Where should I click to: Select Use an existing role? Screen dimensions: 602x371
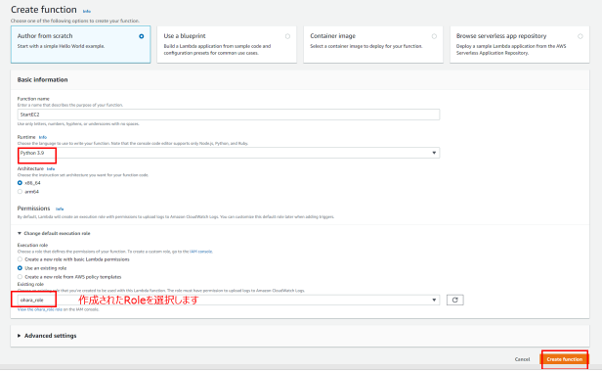(20, 268)
